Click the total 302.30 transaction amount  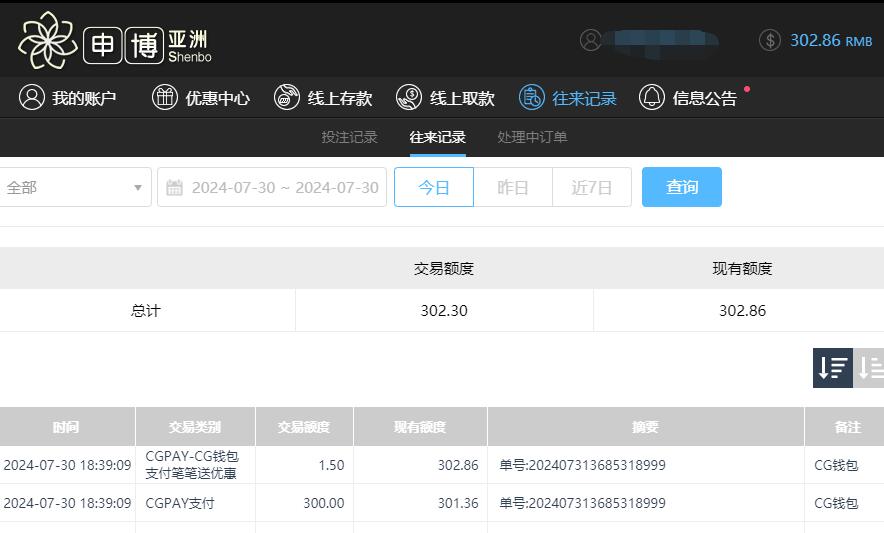[x=444, y=311]
